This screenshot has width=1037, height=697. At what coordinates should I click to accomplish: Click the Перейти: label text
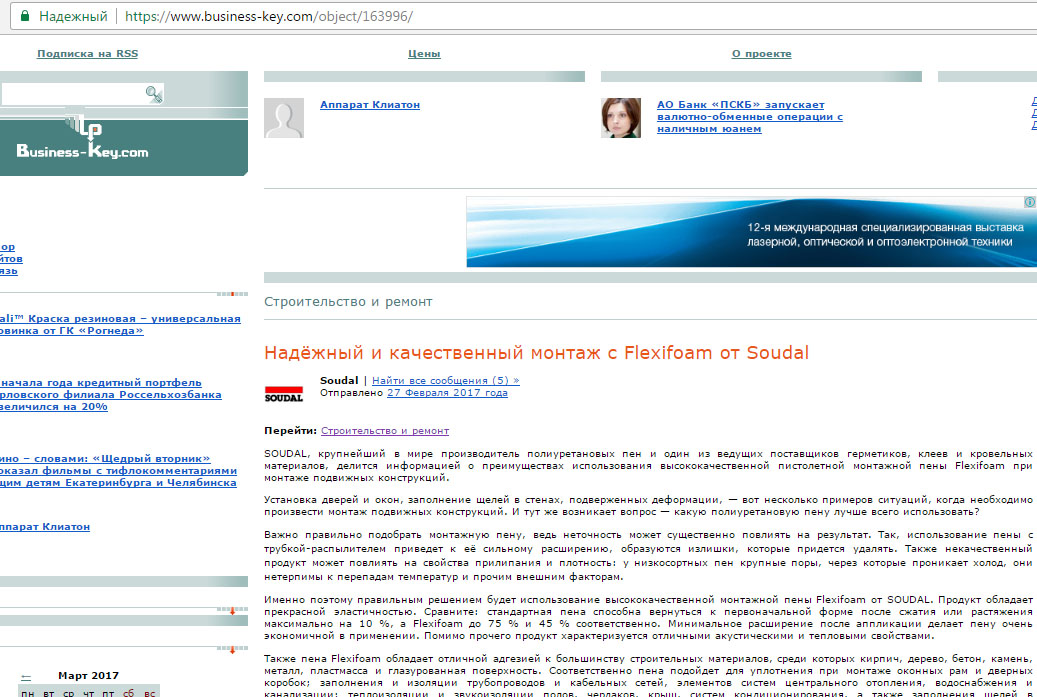pyautogui.click(x=290, y=430)
